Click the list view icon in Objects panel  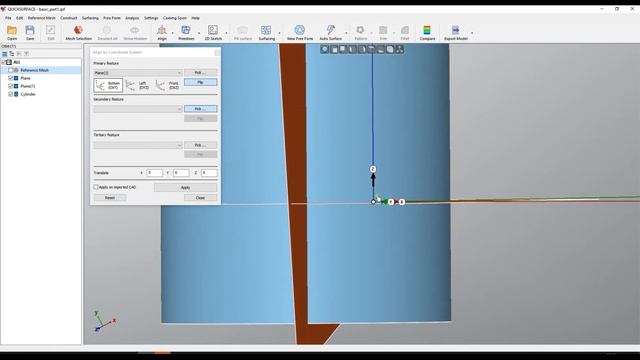pyautogui.click(x=4, y=54)
